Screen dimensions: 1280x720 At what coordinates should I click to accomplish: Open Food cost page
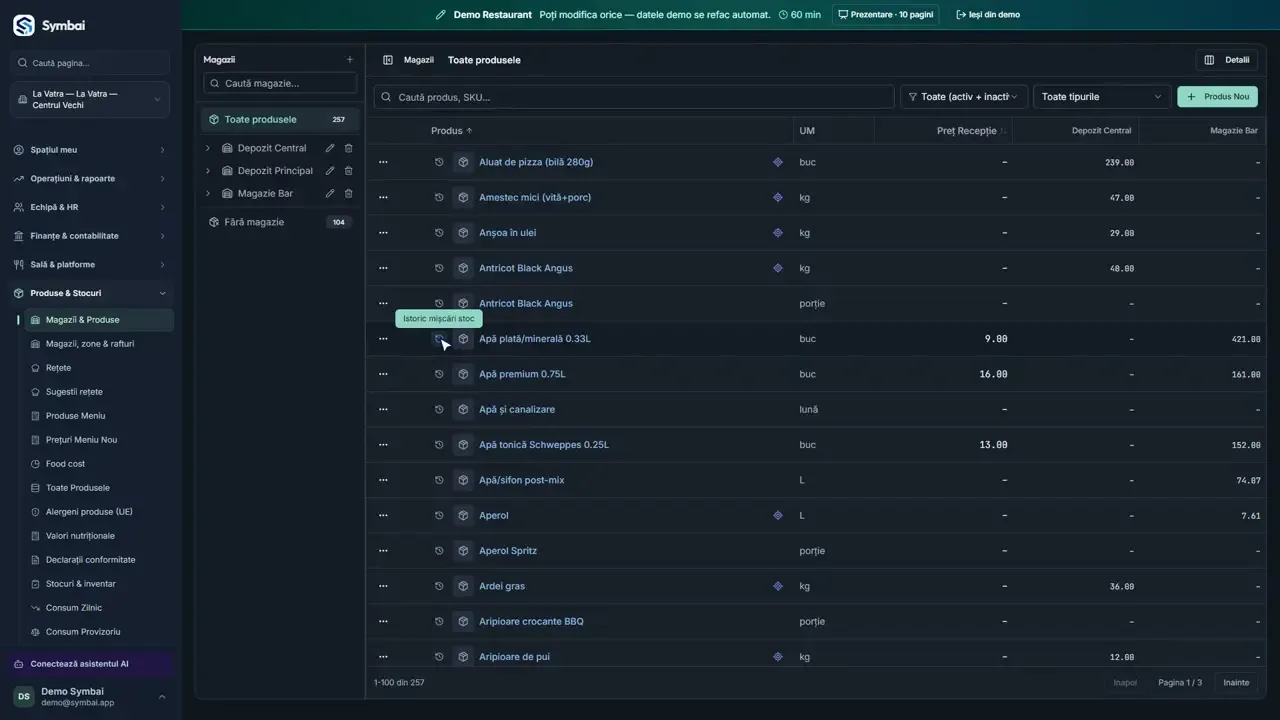pos(65,464)
